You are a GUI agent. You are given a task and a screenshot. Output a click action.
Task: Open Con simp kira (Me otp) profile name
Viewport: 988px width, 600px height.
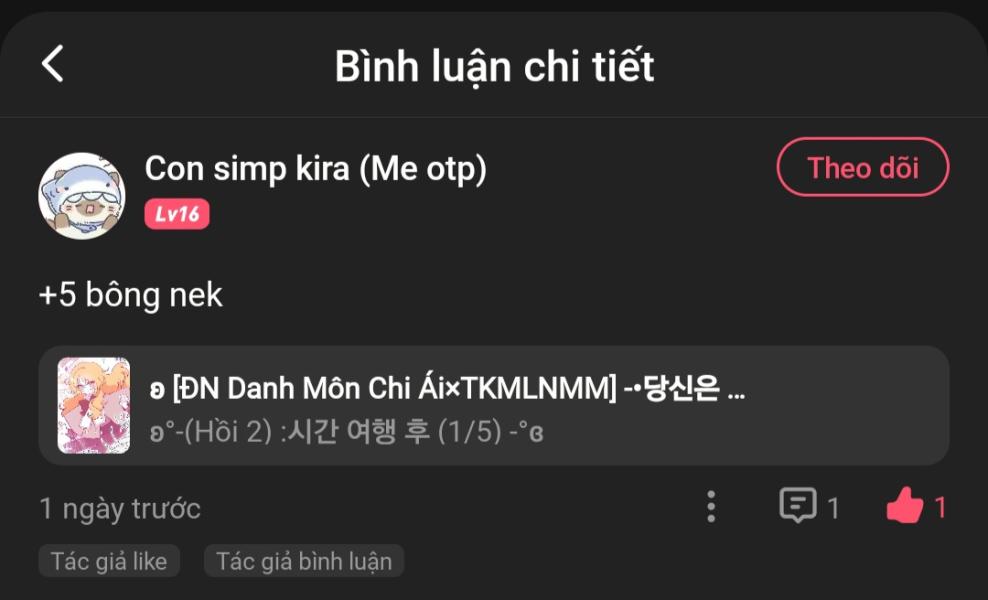pos(316,169)
